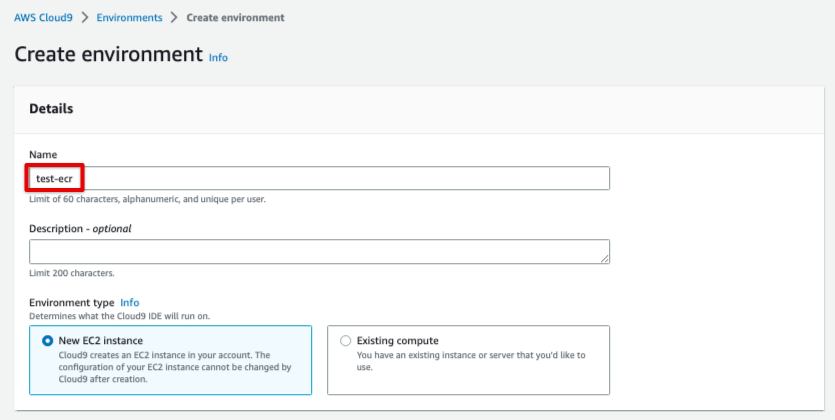Grab the Description textarea resize handle
835x420 pixels.
coord(604,258)
